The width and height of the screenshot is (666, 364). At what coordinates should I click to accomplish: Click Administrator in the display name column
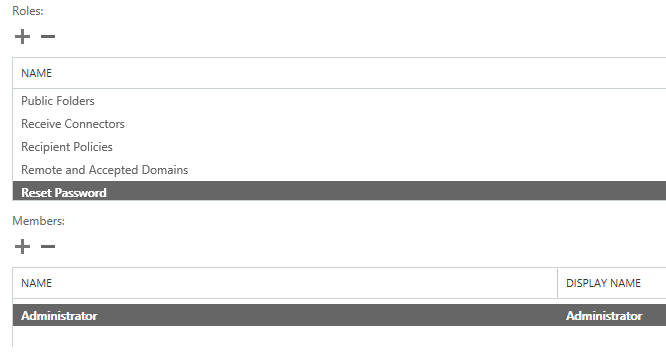[x=604, y=316]
